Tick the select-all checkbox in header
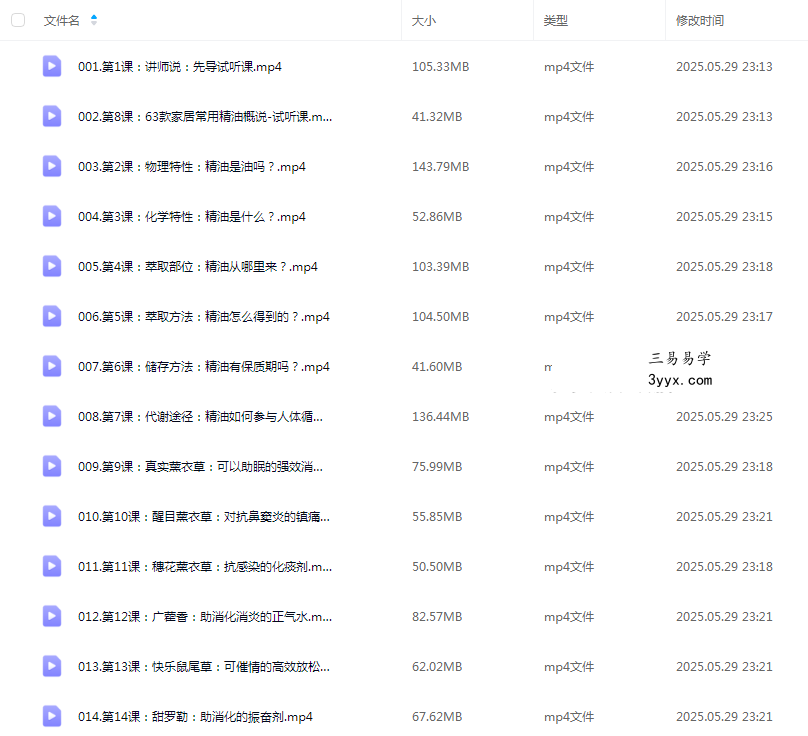The image size is (808, 736). [18, 20]
